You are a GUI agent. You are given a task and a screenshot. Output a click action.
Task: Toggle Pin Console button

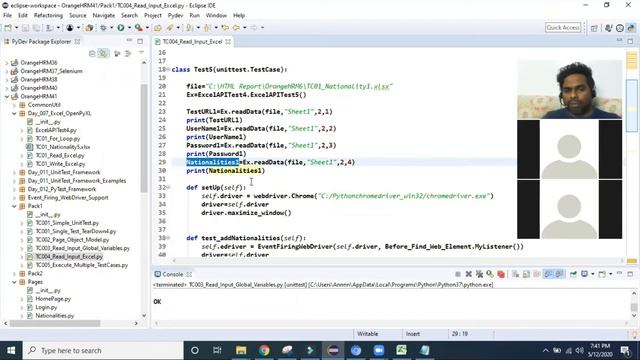[573, 274]
